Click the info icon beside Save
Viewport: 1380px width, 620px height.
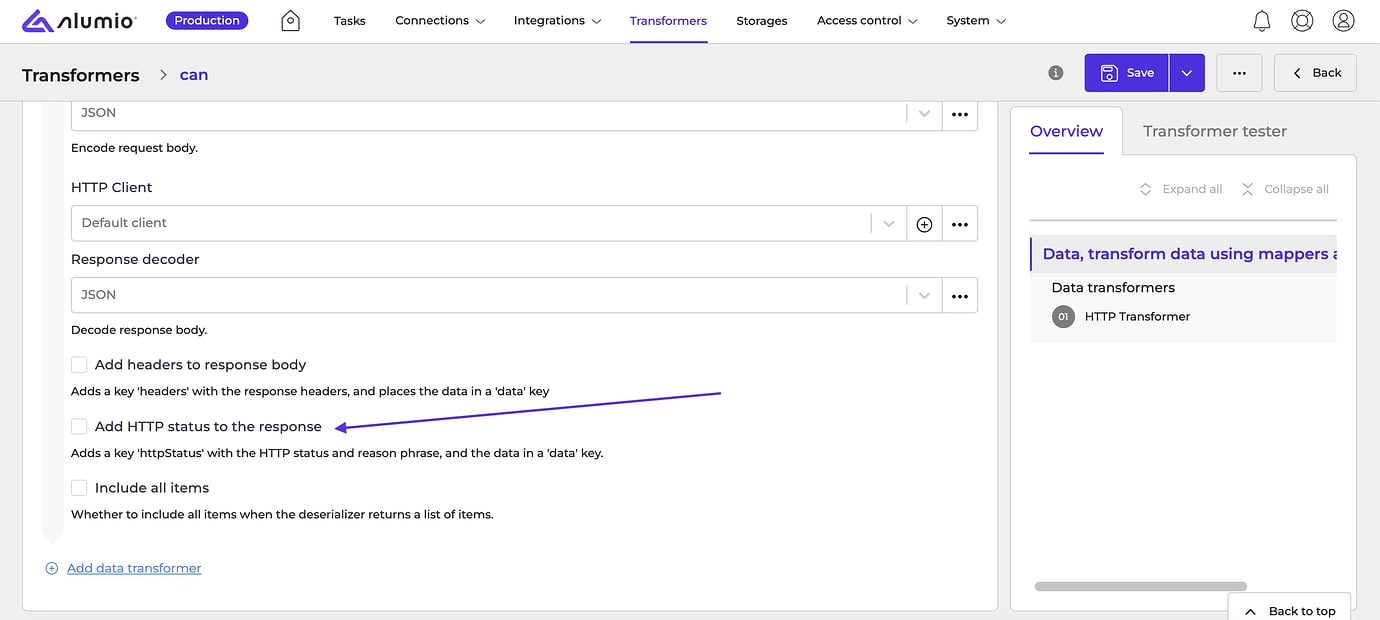[x=1055, y=73]
